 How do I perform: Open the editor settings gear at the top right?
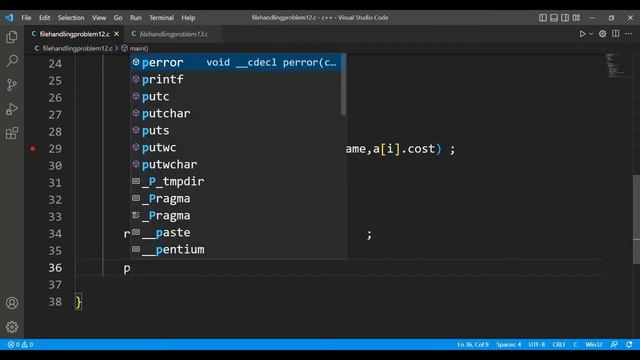point(602,34)
